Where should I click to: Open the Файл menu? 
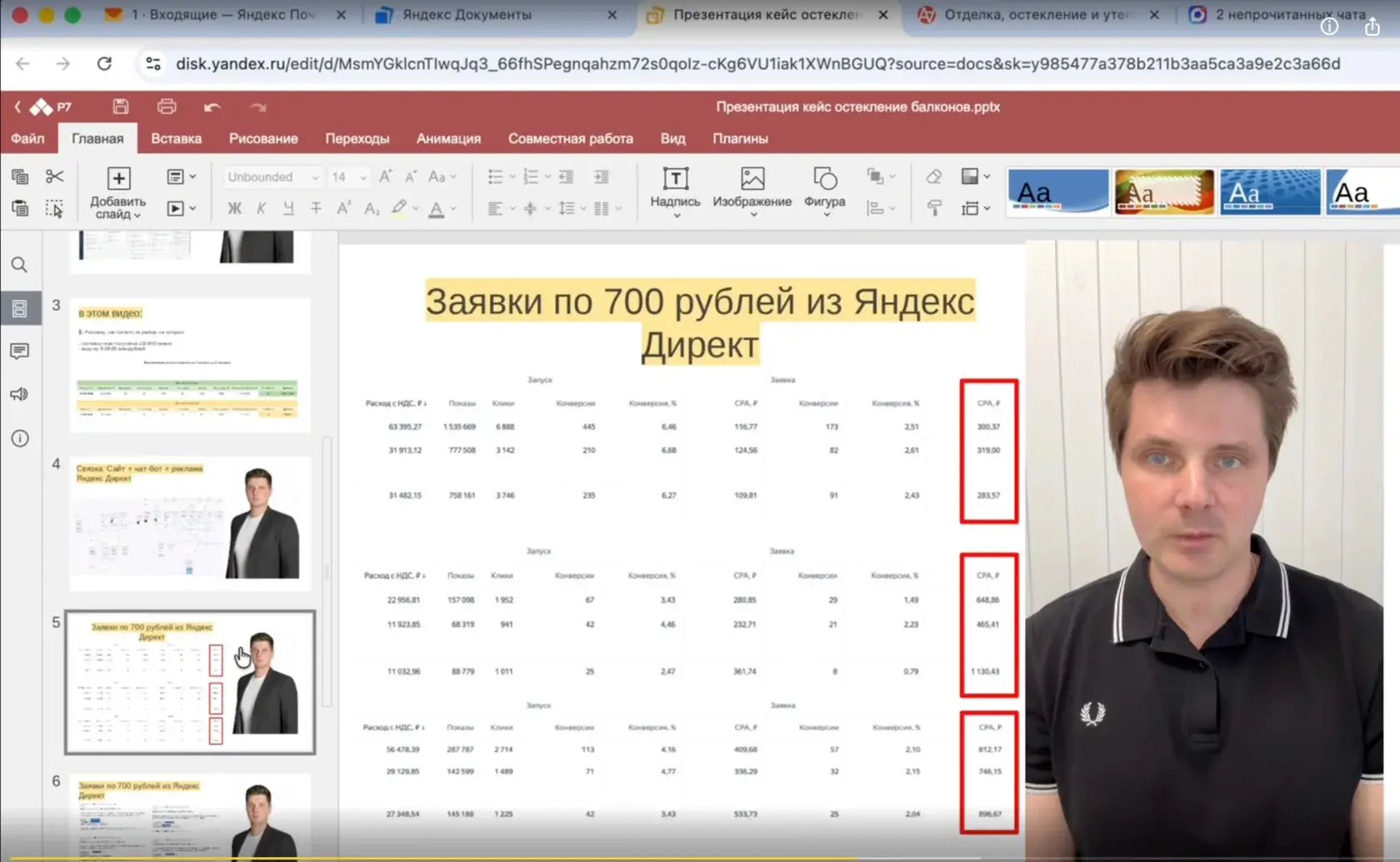[x=27, y=138]
